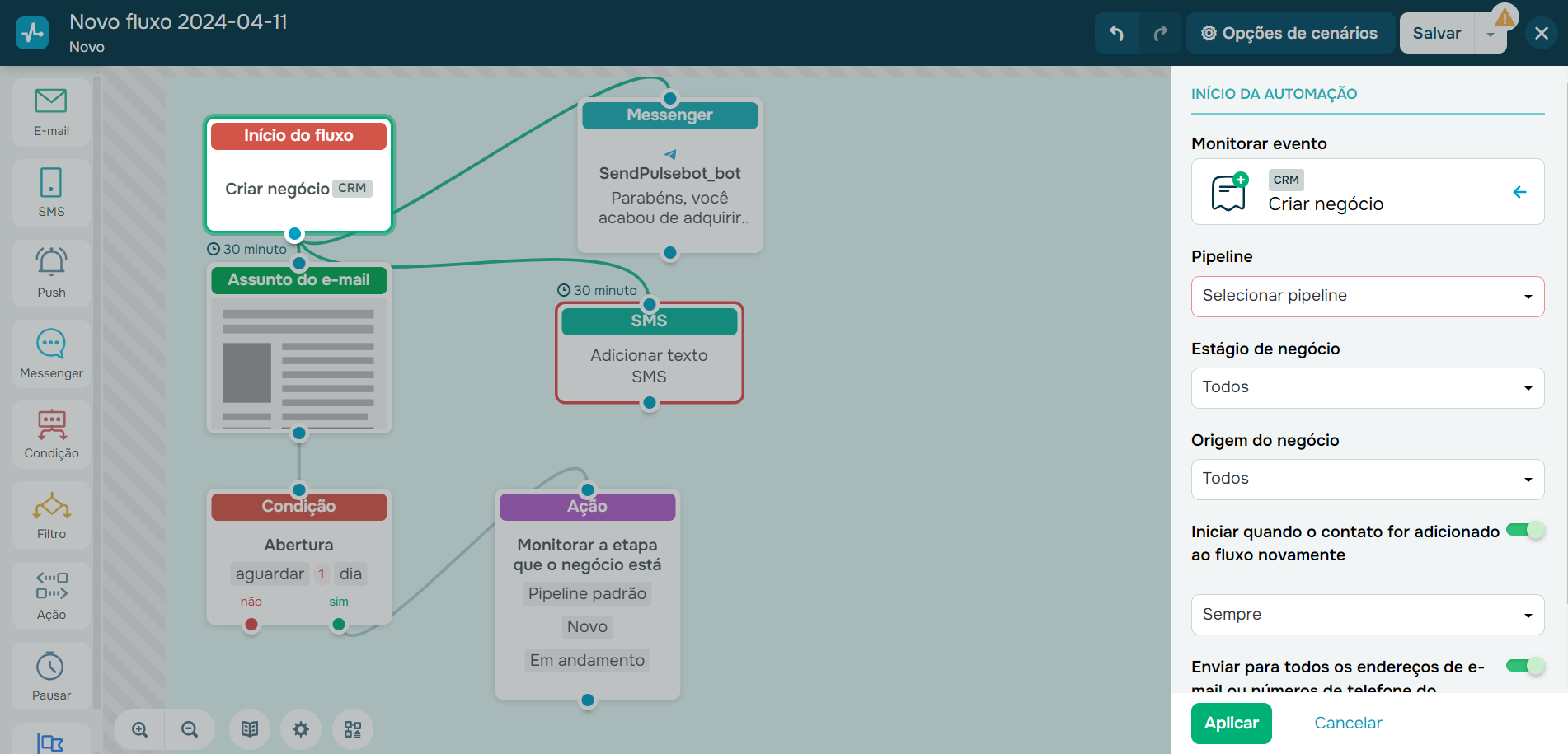Click the flow title Novo fluxo 2024-04-11
The height and width of the screenshot is (754, 1568).
(179, 21)
